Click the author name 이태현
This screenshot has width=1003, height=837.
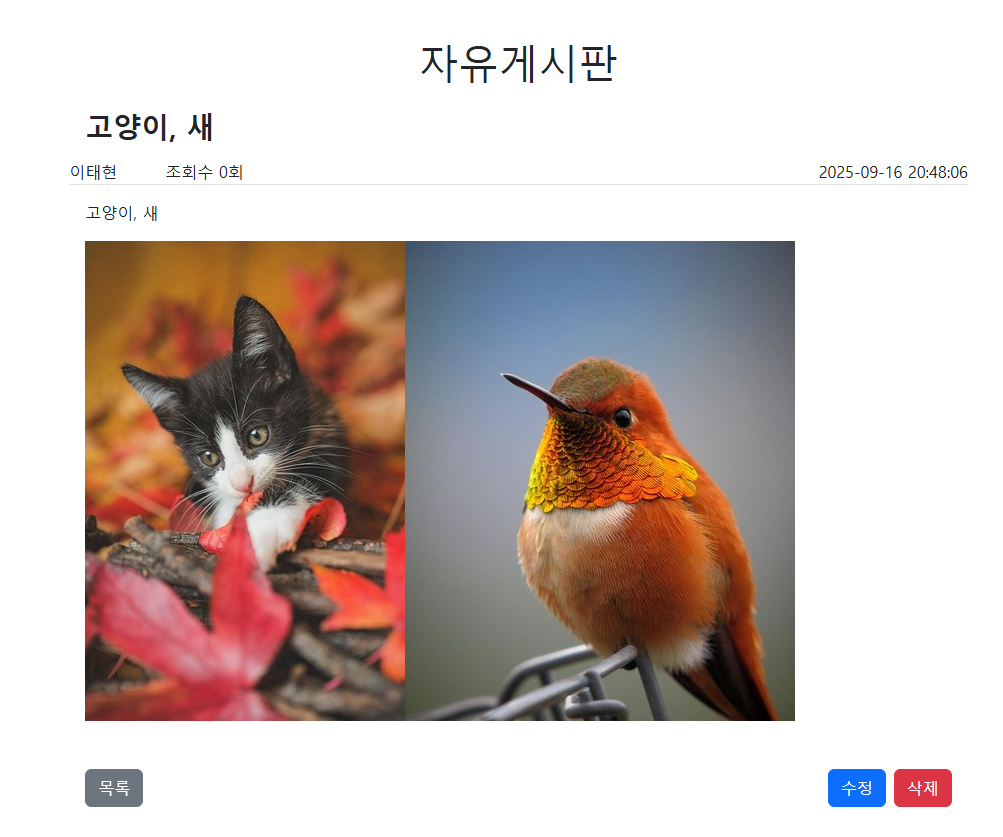pyautogui.click(x=93, y=172)
